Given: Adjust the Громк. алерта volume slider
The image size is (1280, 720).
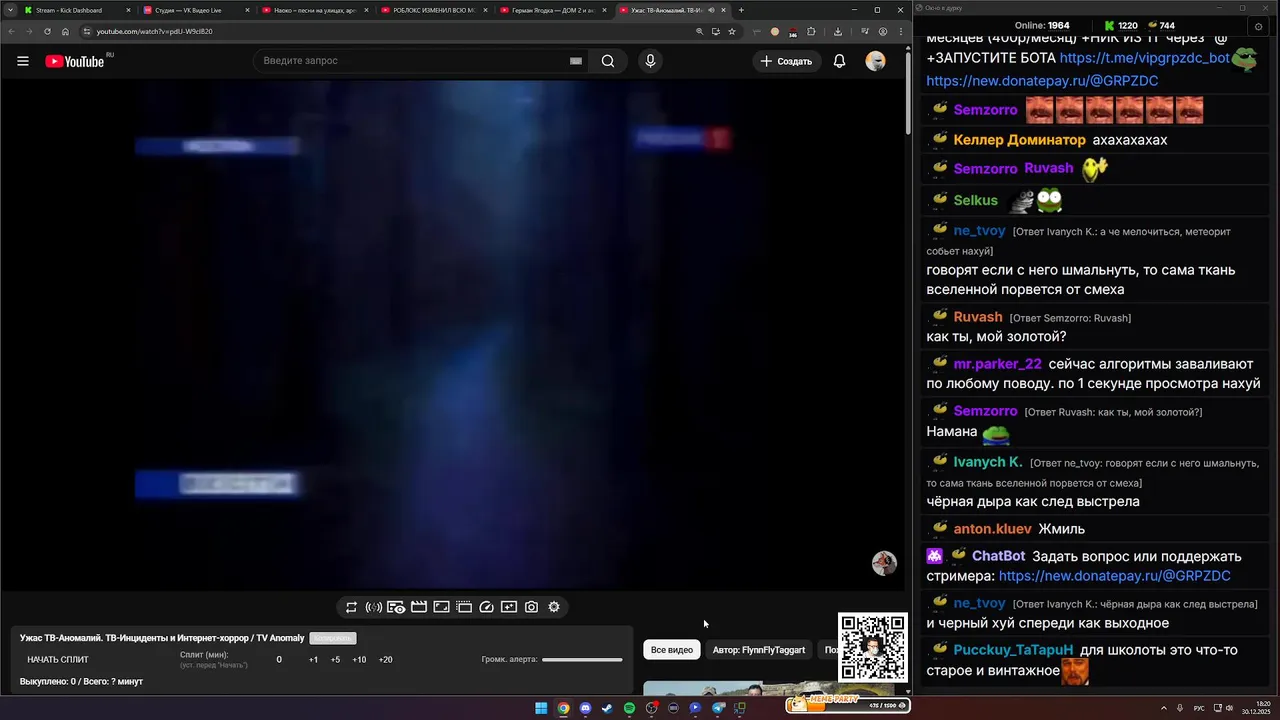Looking at the screenshot, I should click(x=582, y=660).
